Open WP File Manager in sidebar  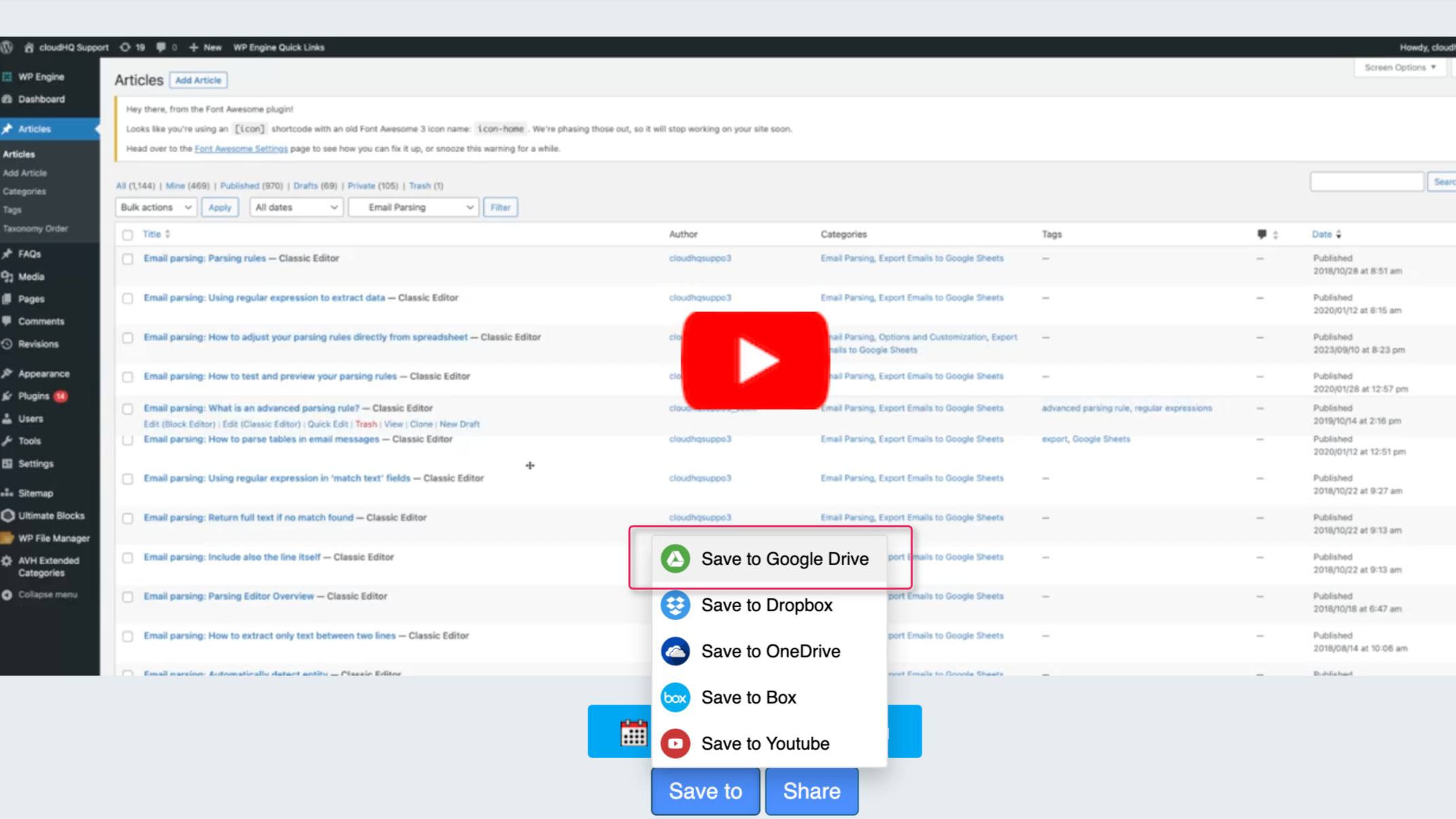[x=54, y=539]
